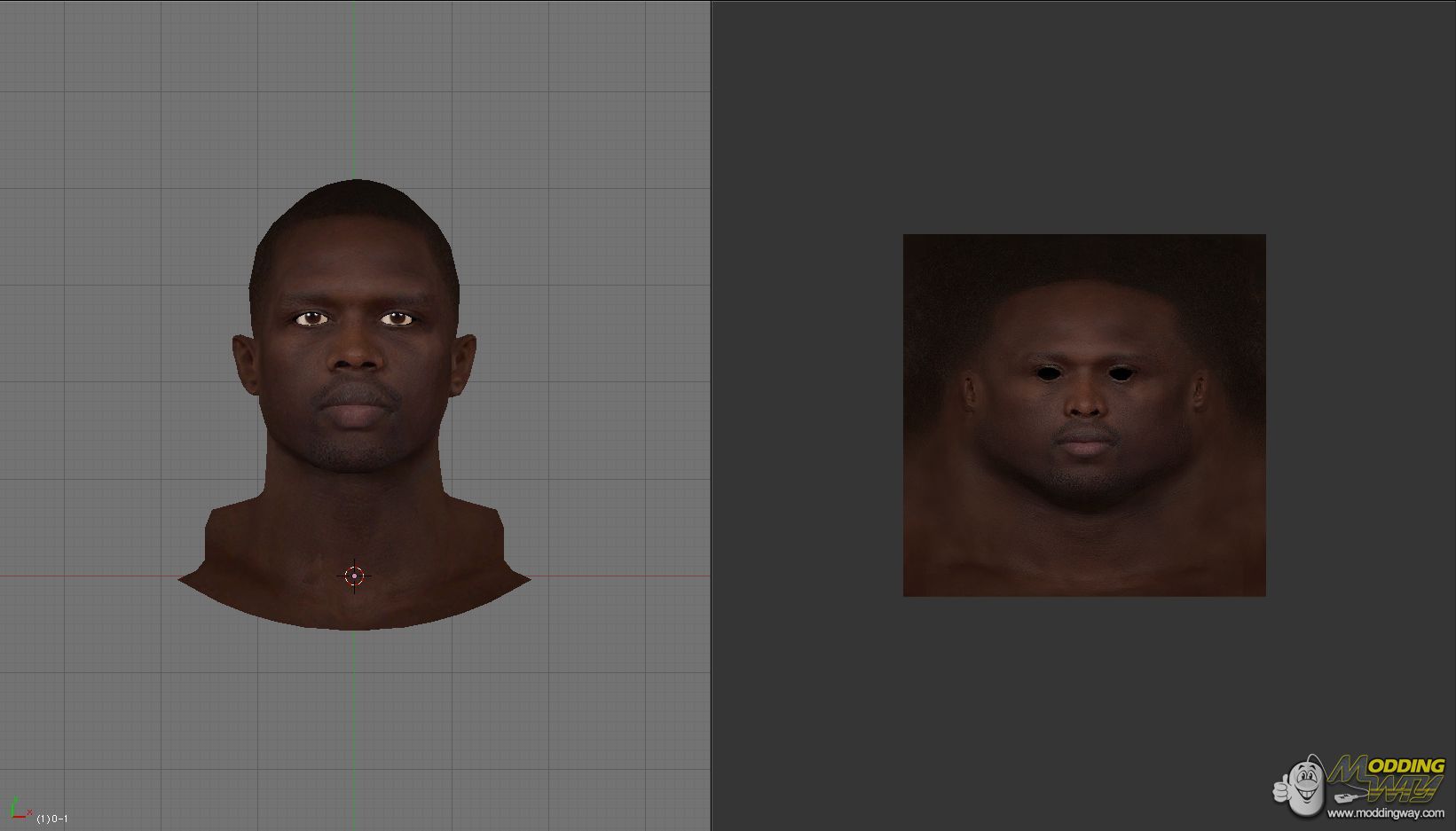Click the 3D model's eye on screen-left side
The image size is (1456, 831).
(x=311, y=318)
